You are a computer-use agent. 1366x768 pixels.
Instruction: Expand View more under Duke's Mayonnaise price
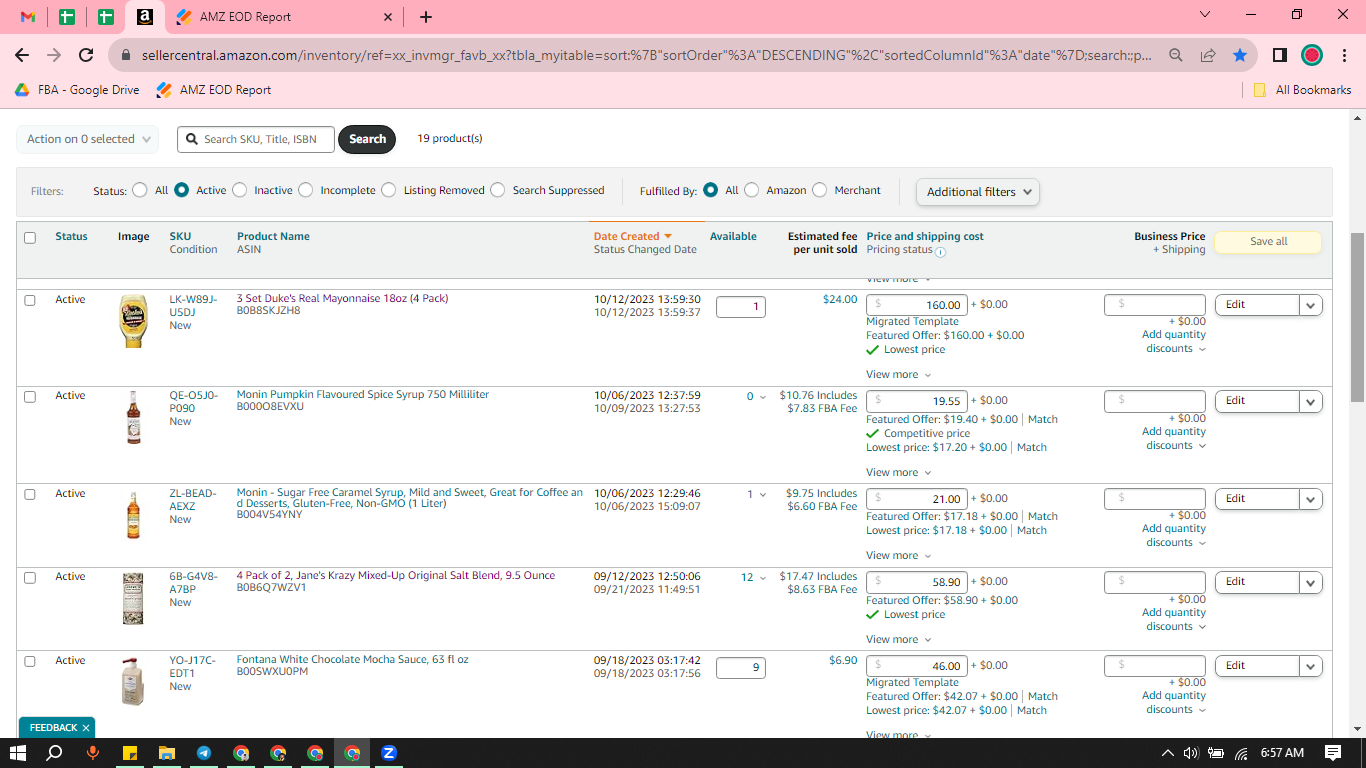click(x=898, y=375)
